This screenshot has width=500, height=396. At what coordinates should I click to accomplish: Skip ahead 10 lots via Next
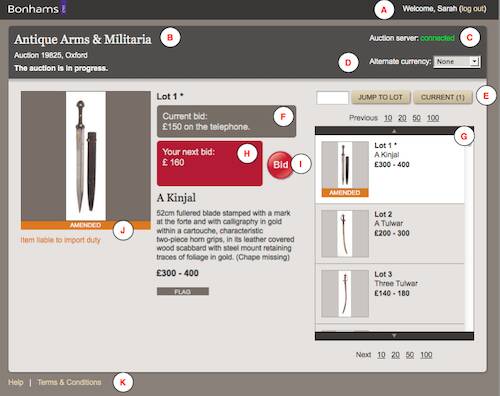[381, 355]
